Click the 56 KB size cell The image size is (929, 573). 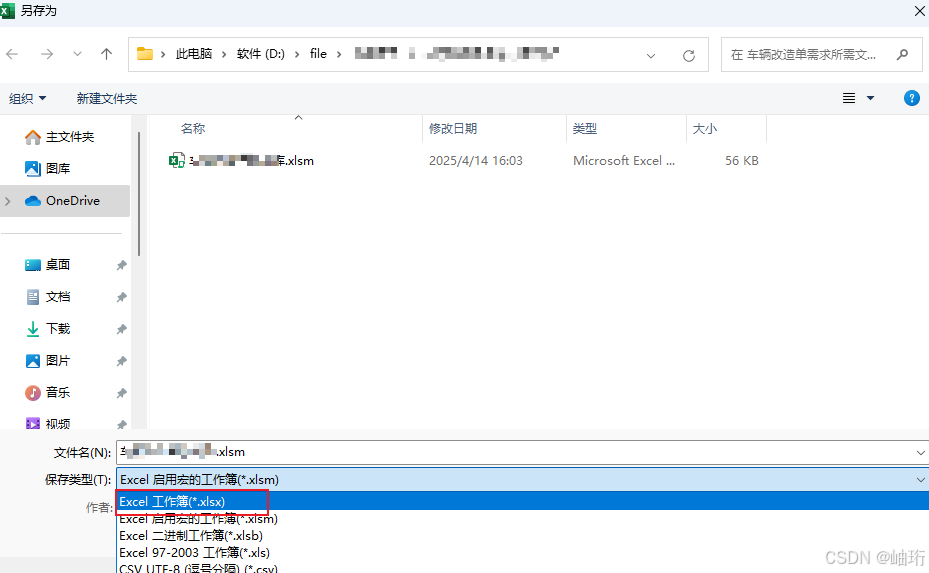pos(742,161)
